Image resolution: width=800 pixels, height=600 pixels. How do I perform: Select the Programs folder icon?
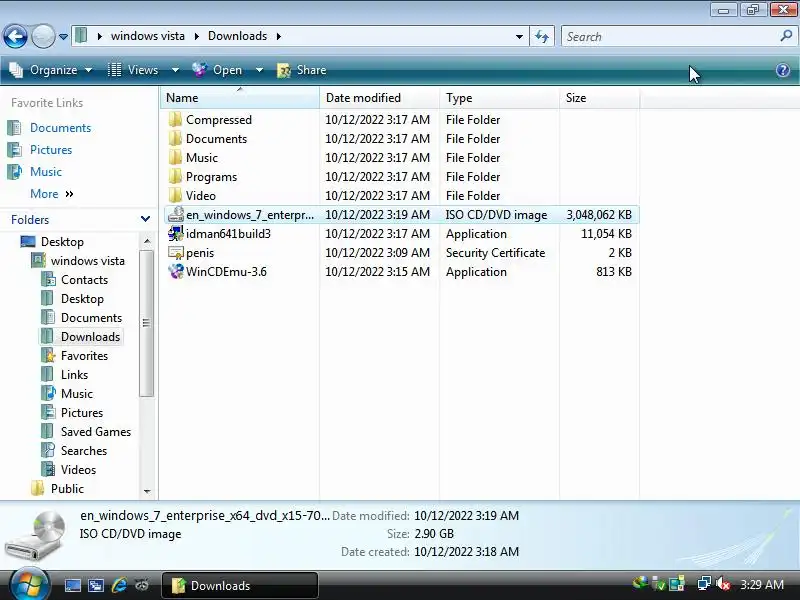click(175, 177)
